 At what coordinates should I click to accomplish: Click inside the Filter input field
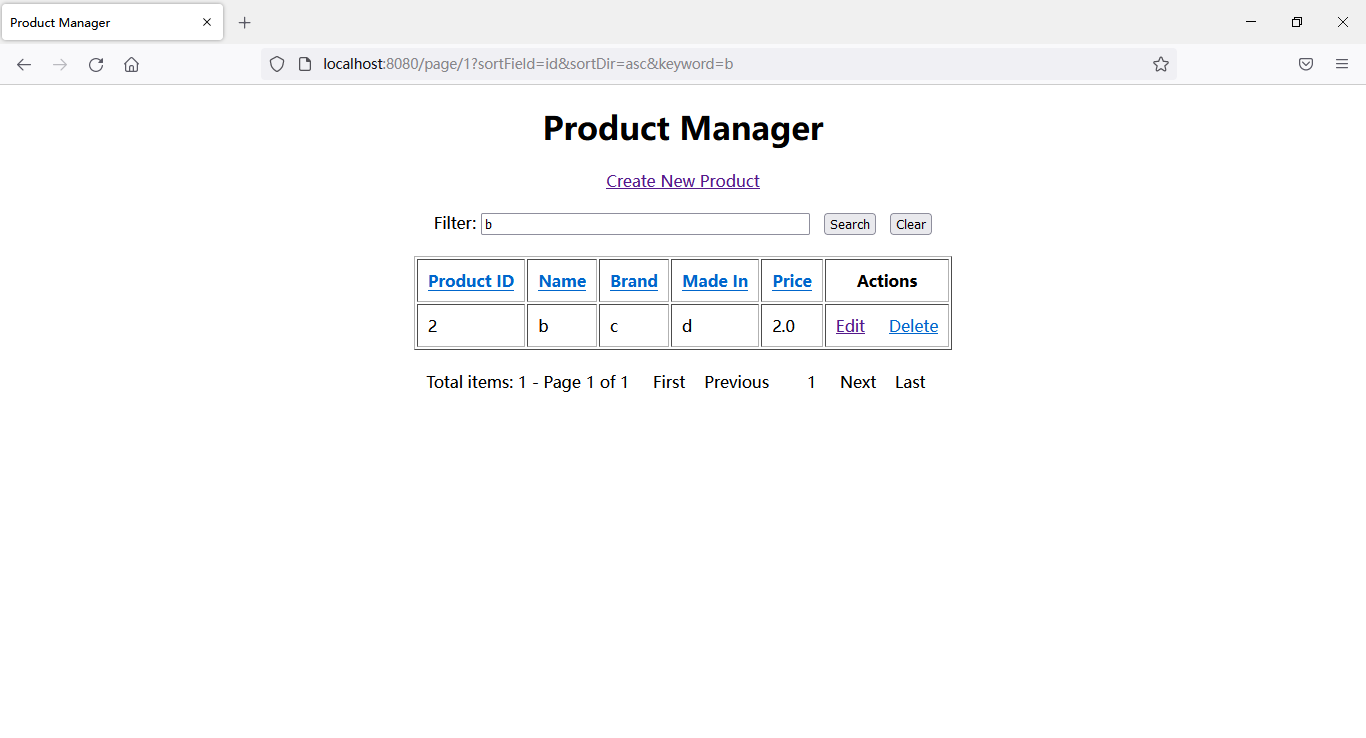[x=645, y=223]
